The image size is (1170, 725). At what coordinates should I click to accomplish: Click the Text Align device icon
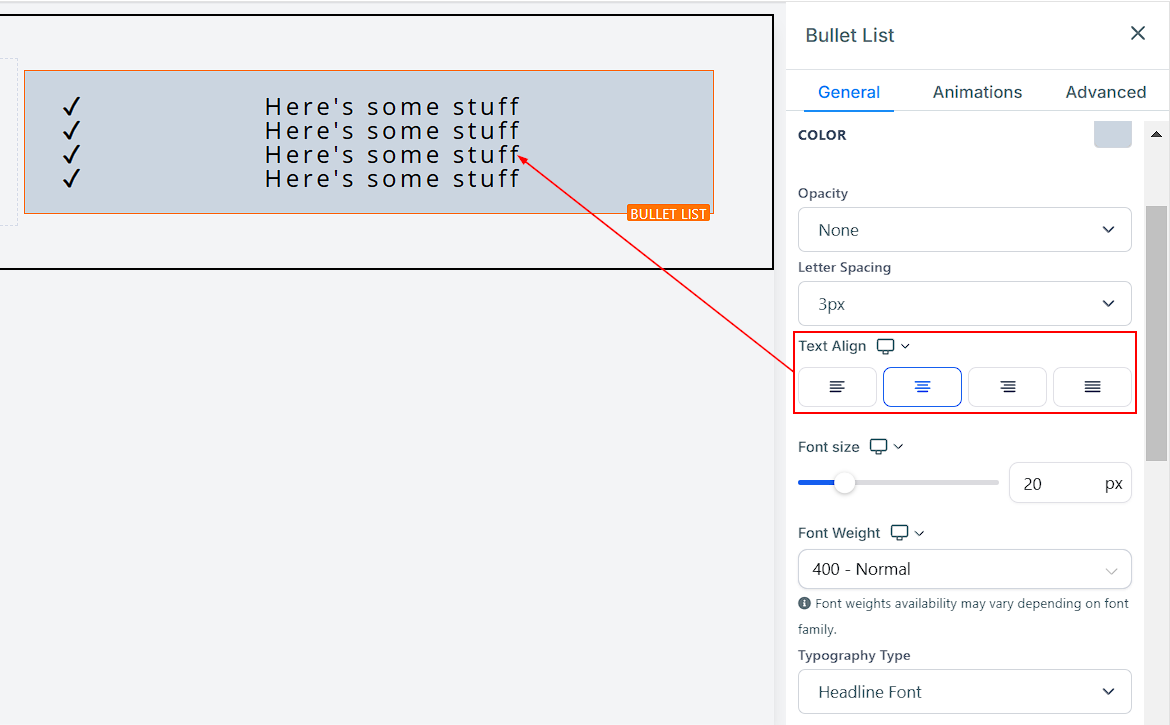coord(885,346)
